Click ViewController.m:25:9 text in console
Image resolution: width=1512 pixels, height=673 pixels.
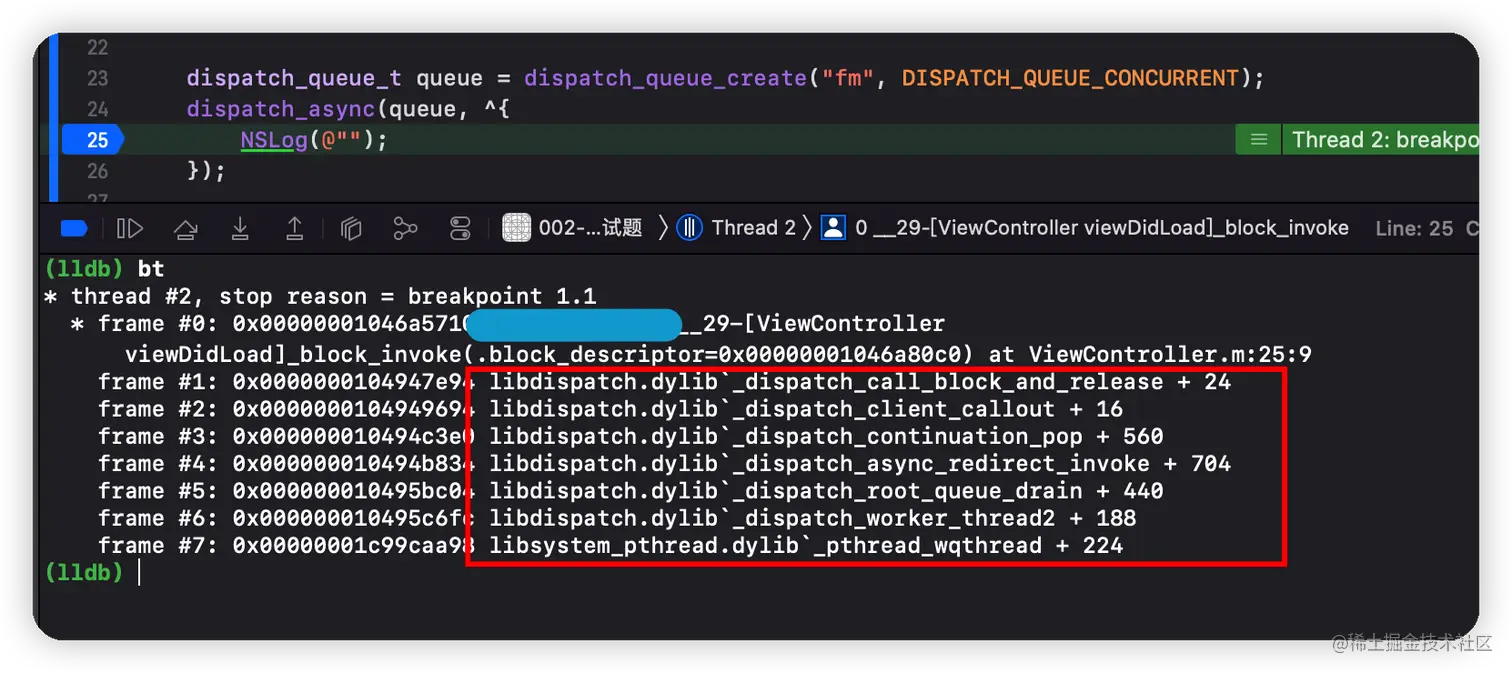(x=1170, y=354)
